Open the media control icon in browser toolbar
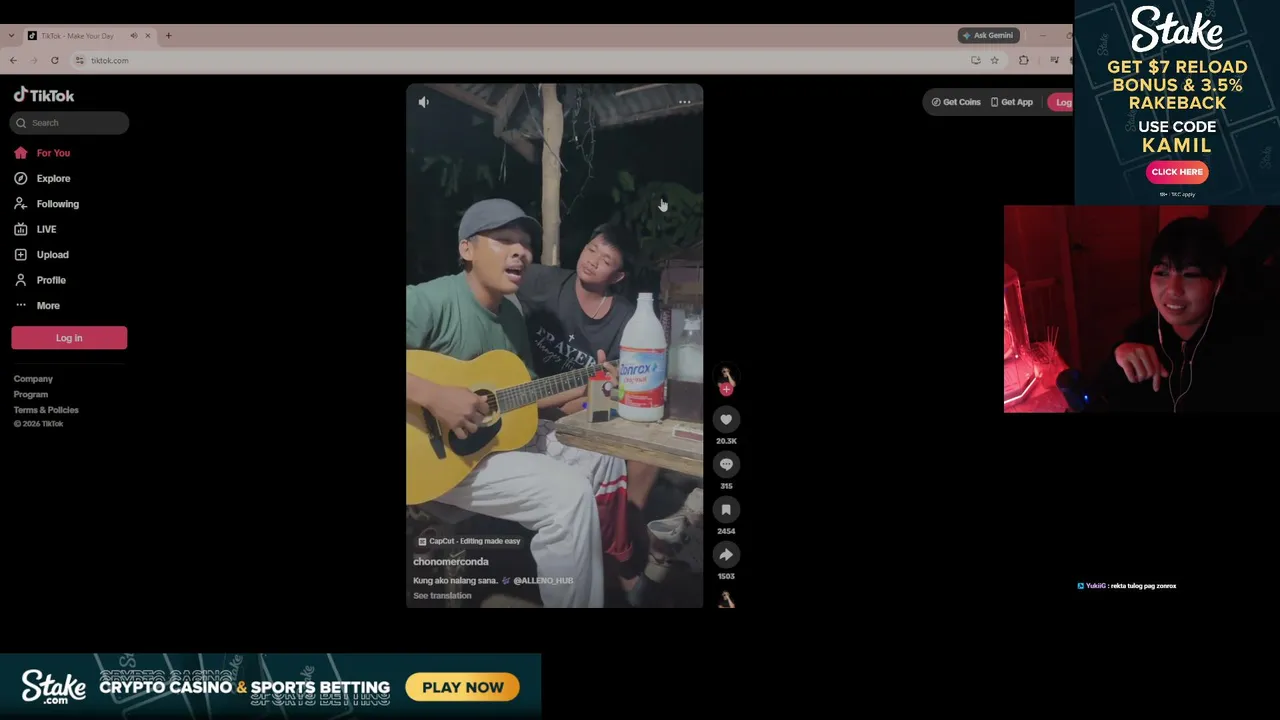This screenshot has height=720, width=1280. [x=1054, y=60]
